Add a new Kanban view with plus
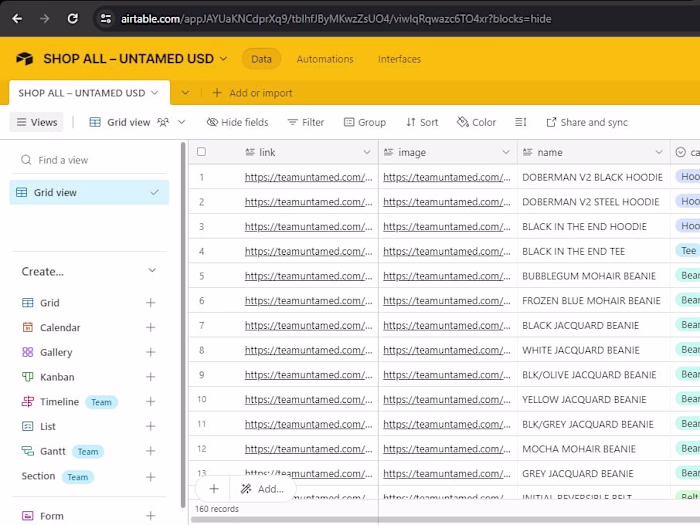 (x=150, y=377)
